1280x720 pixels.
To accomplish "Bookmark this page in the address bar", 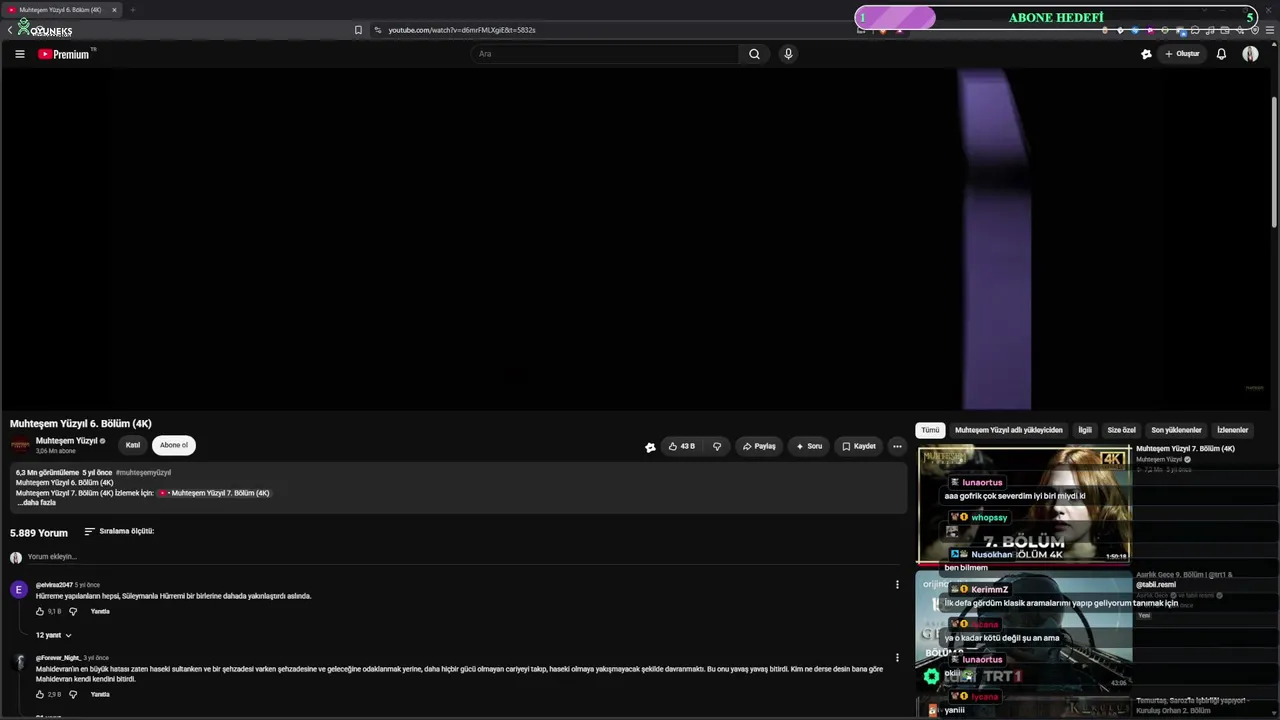I will point(358,30).
